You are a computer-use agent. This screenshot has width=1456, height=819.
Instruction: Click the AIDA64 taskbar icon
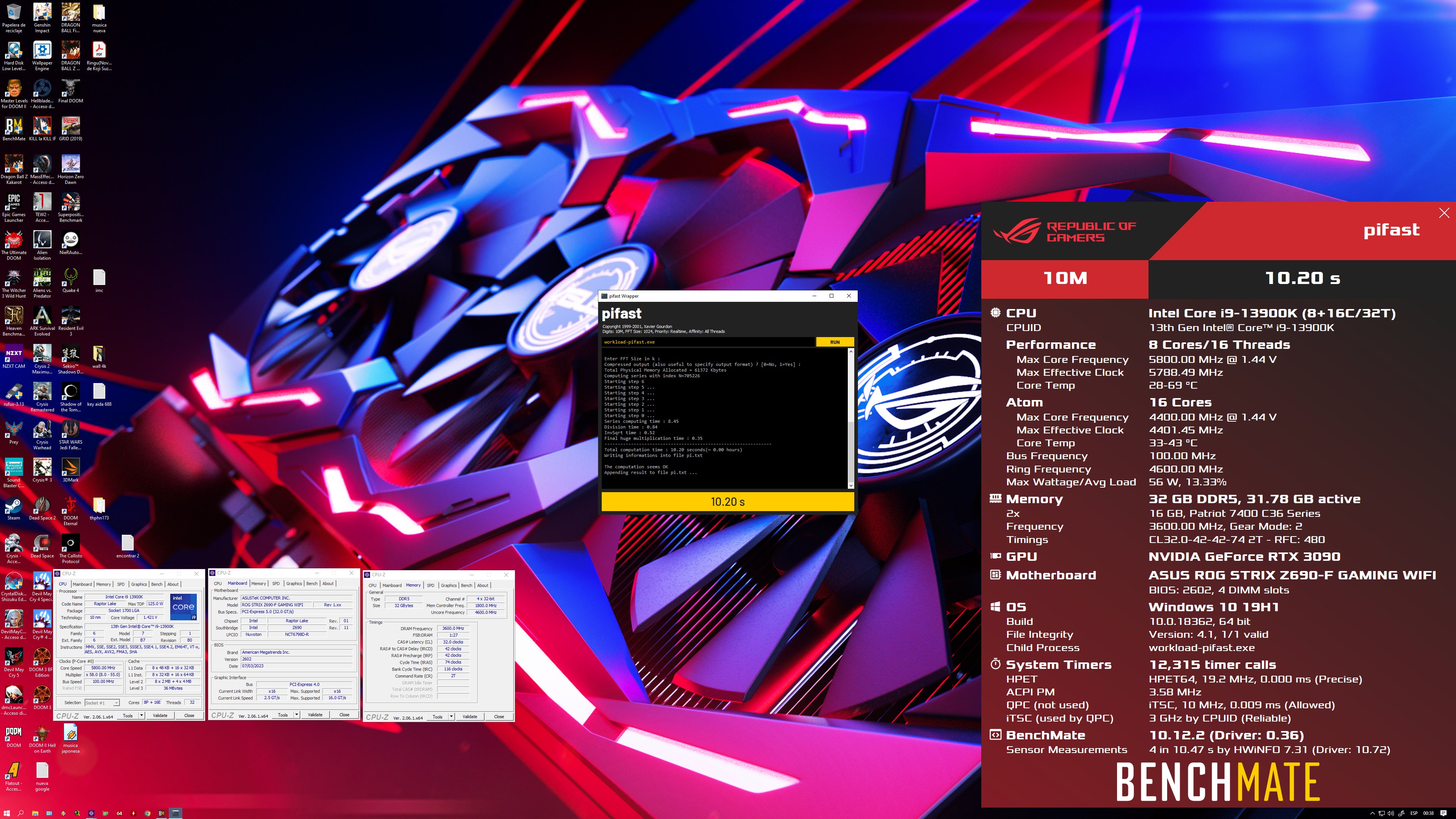pyautogui.click(x=119, y=813)
